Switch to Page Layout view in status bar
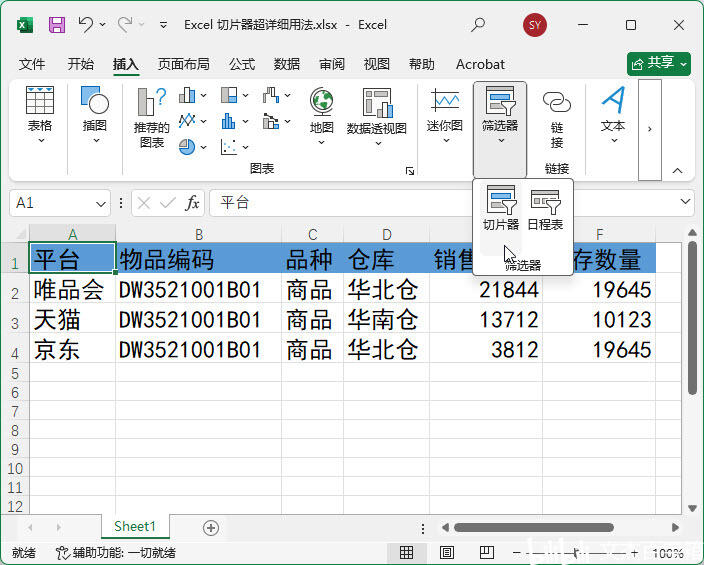The width and height of the screenshot is (704, 565). pyautogui.click(x=447, y=552)
